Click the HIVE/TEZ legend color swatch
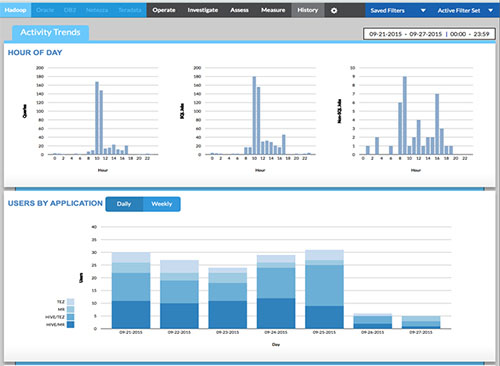The image size is (500, 366). click(x=70, y=317)
